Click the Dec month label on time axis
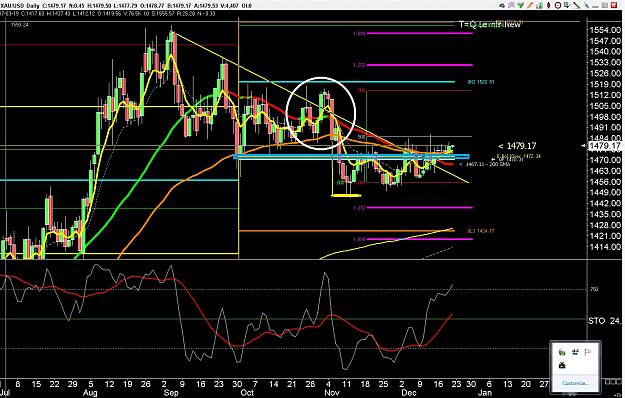This screenshot has width=625, height=398. (x=409, y=392)
